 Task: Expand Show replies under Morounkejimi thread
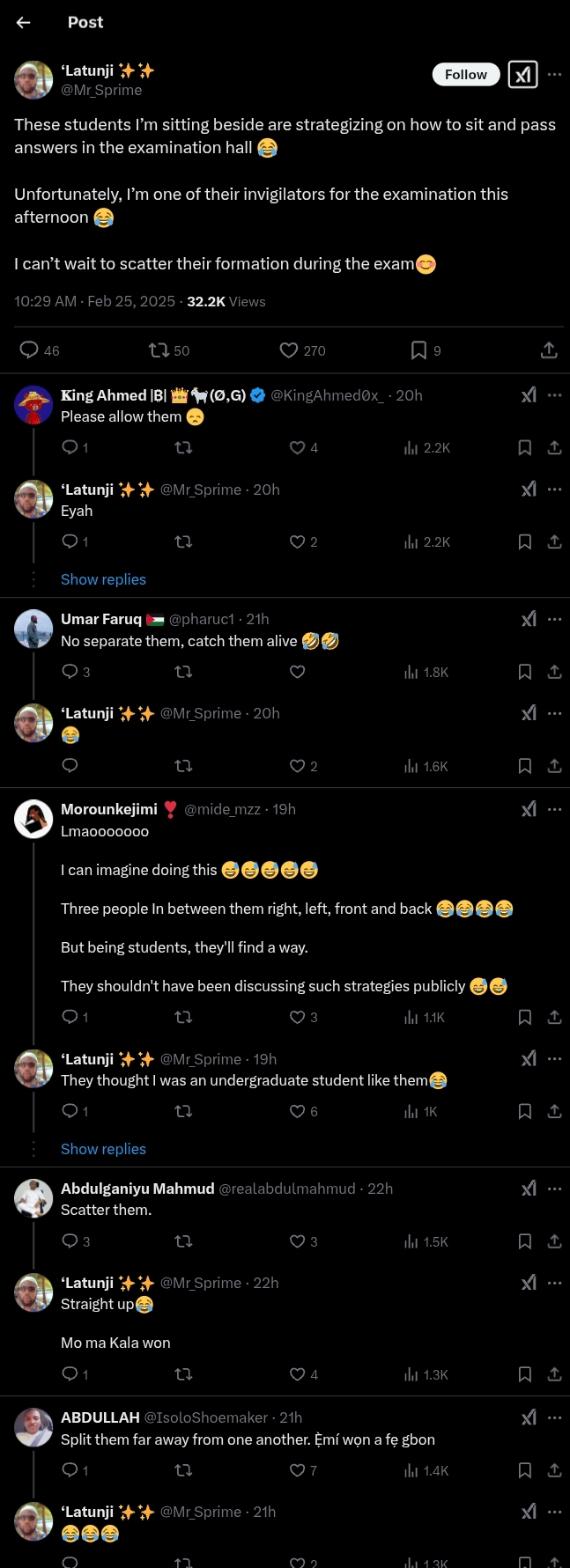[x=103, y=1149]
